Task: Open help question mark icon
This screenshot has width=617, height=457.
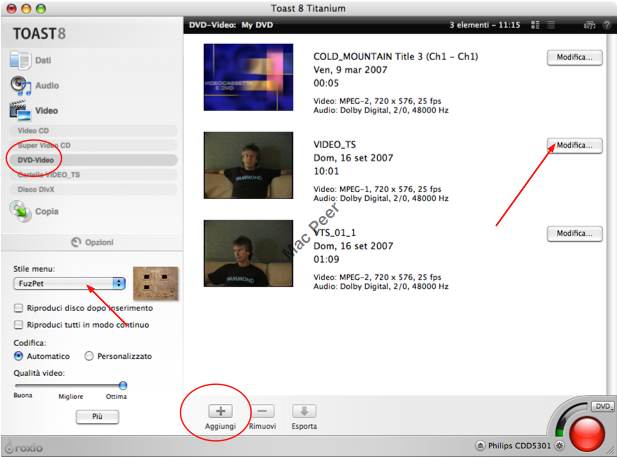Action: [x=607, y=25]
